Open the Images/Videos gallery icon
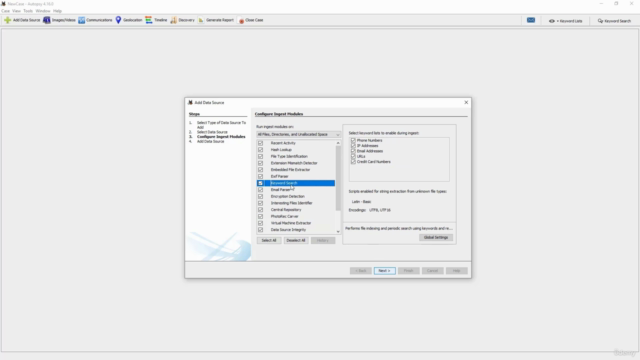This screenshot has height=360, width=640. click(x=47, y=20)
